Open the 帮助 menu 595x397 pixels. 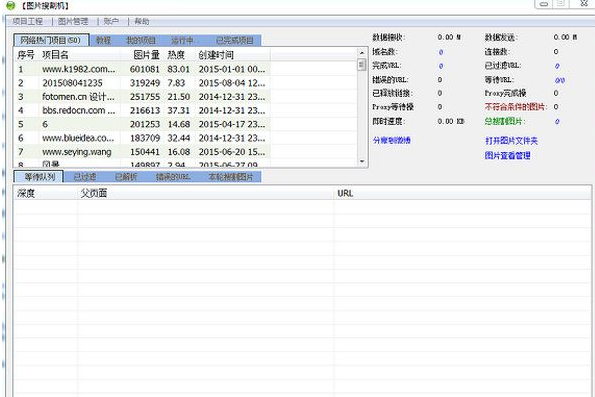(x=142, y=21)
